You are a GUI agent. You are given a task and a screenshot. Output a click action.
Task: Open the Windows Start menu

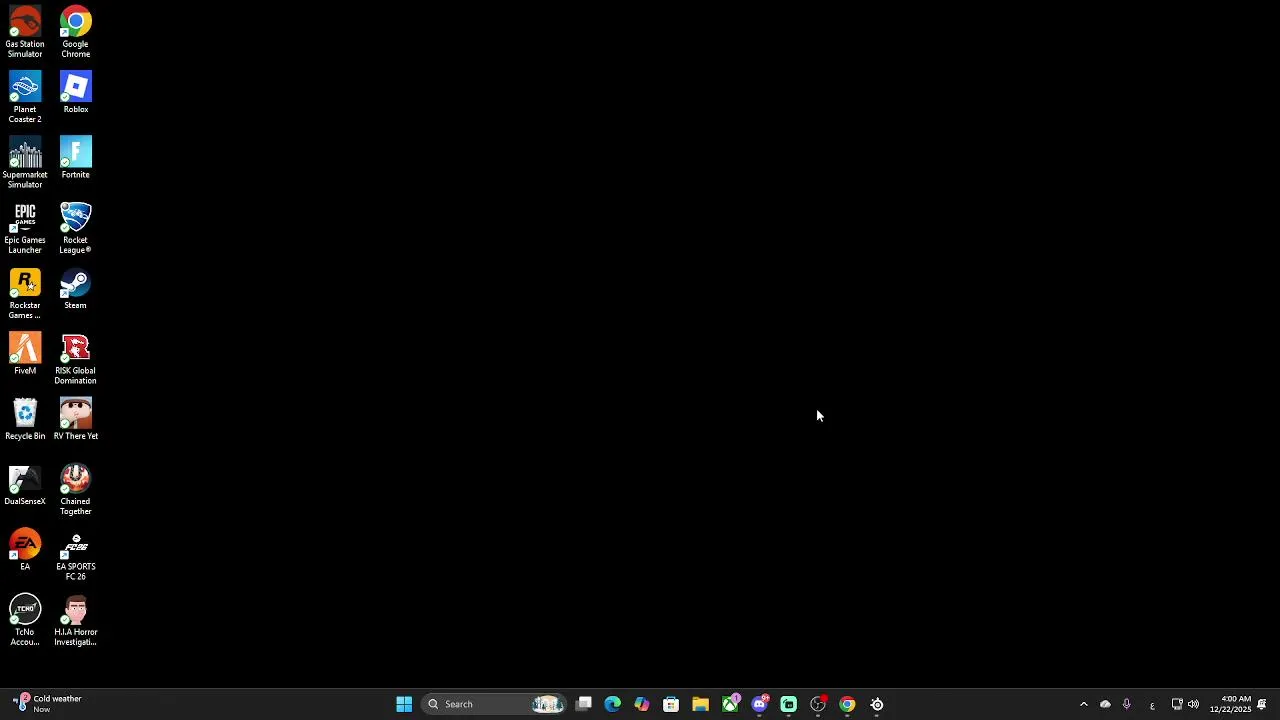click(x=404, y=704)
